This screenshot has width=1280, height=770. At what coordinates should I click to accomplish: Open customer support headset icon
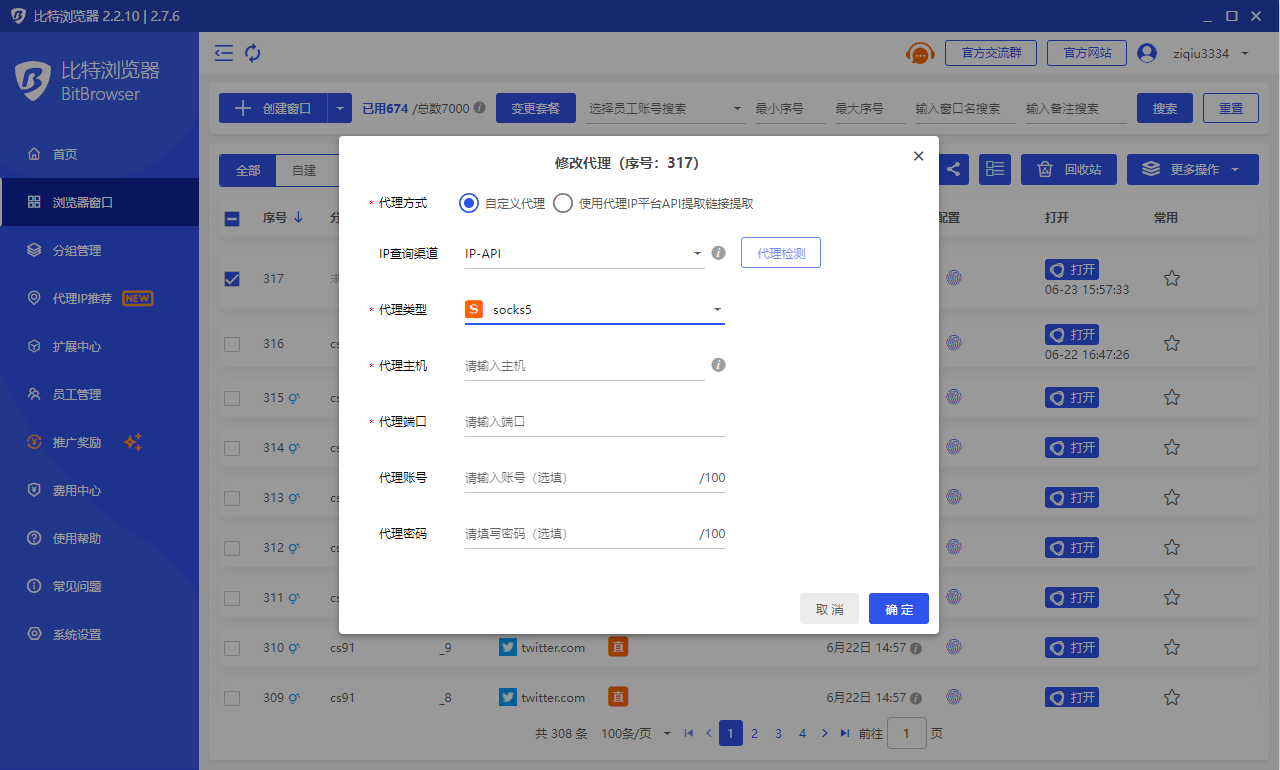pyautogui.click(x=919, y=53)
